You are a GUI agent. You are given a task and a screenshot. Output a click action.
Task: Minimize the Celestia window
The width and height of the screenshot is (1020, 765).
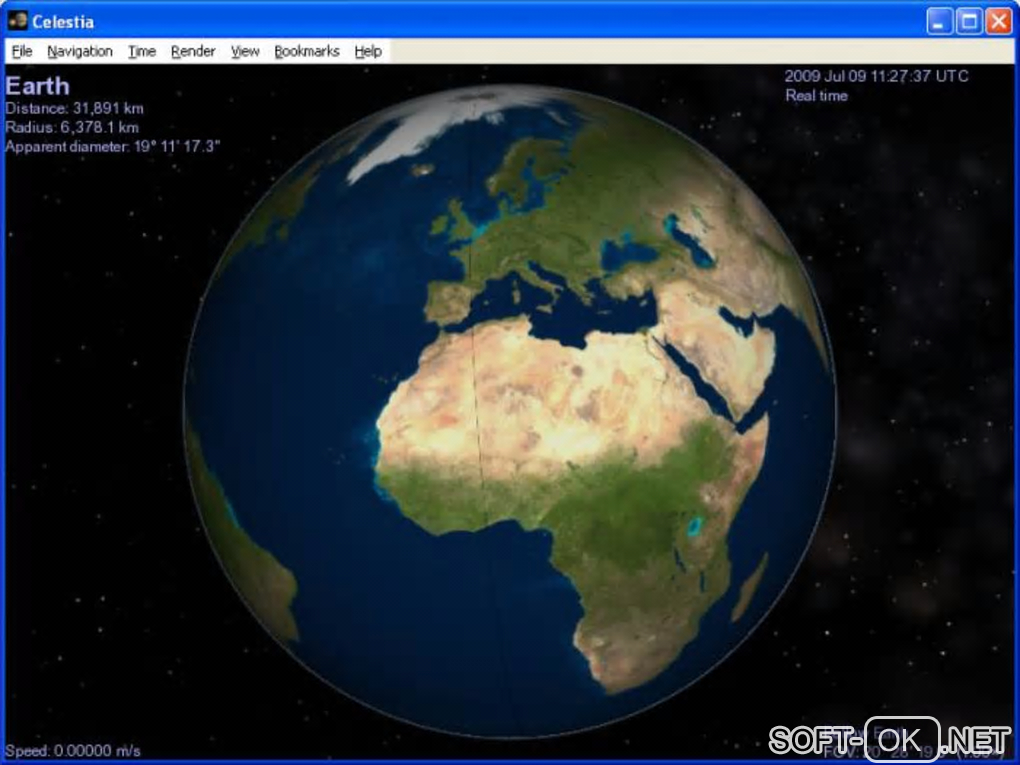pyautogui.click(x=939, y=21)
